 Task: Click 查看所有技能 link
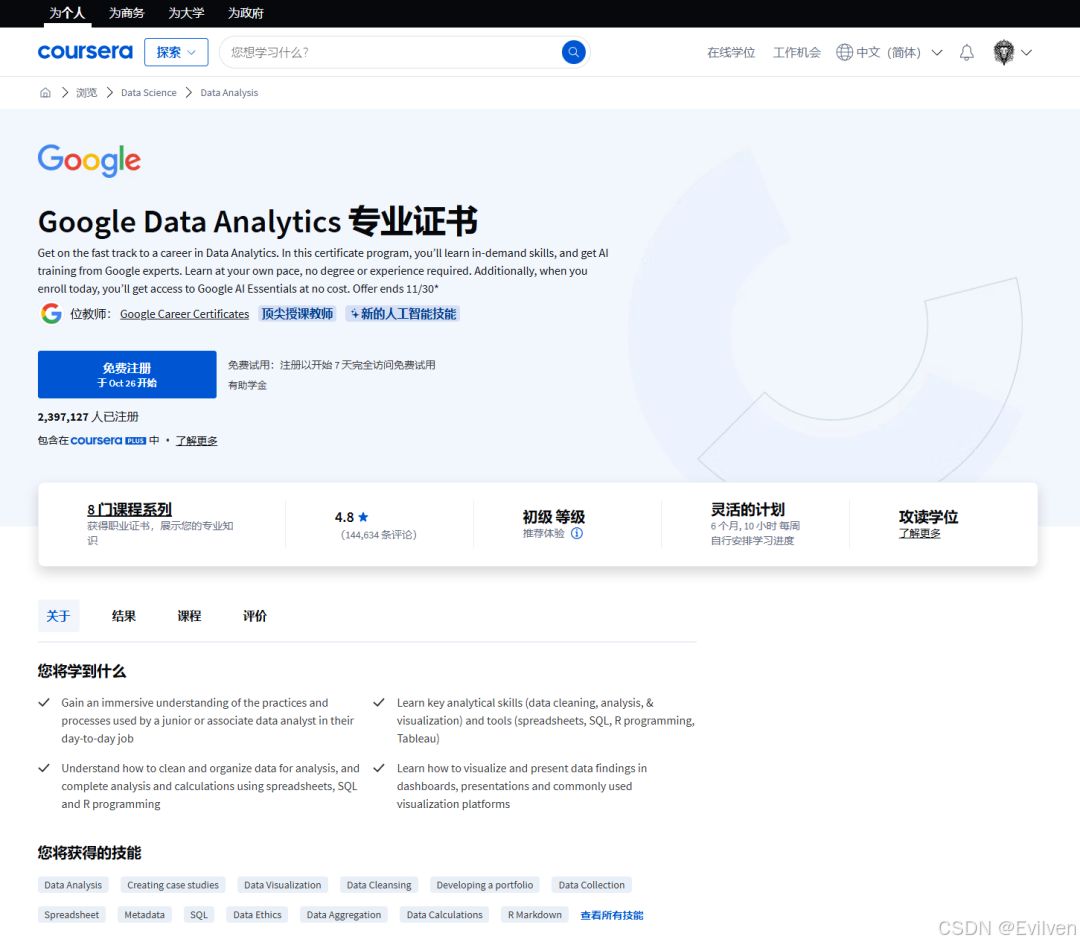pos(612,915)
